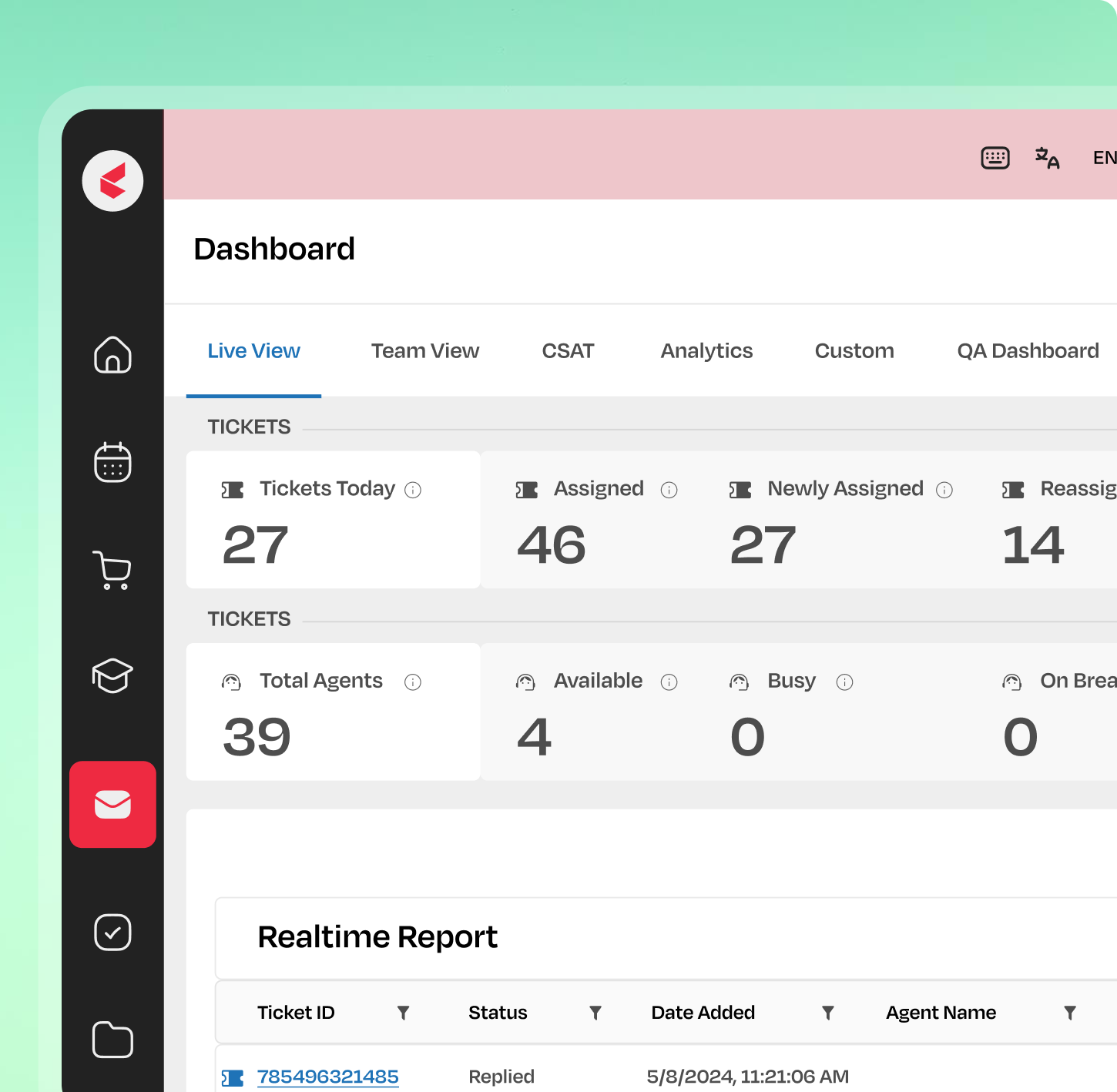This screenshot has width=1117, height=1092.
Task: Select the Total Agents card showing 39
Action: pyautogui.click(x=334, y=712)
